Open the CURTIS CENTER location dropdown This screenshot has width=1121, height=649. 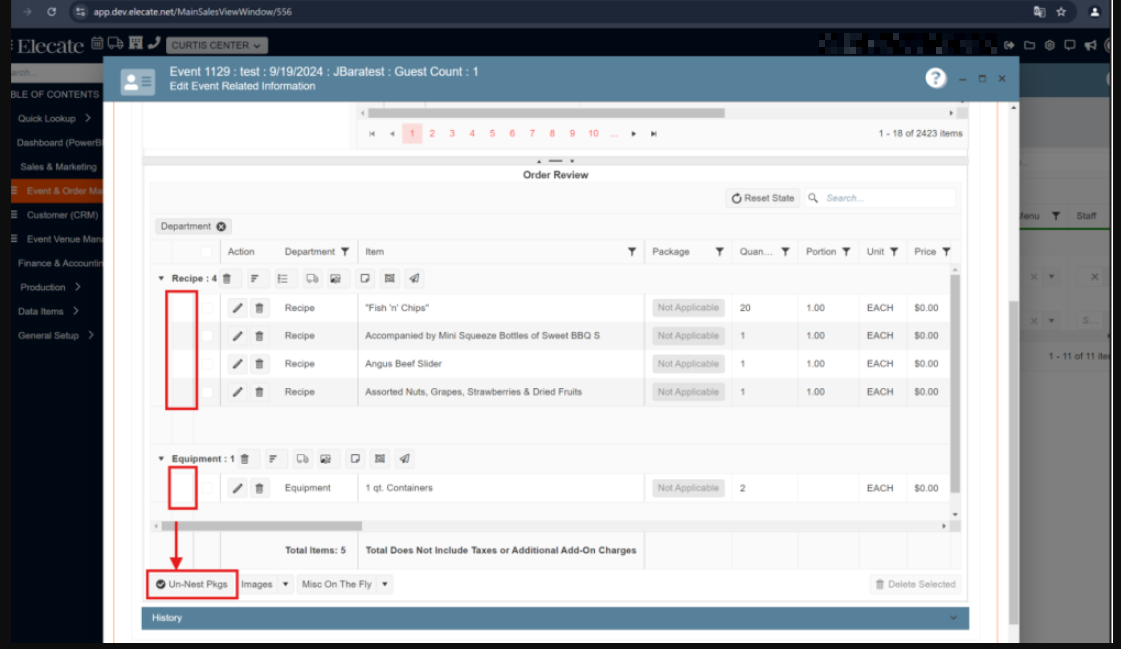[217, 45]
